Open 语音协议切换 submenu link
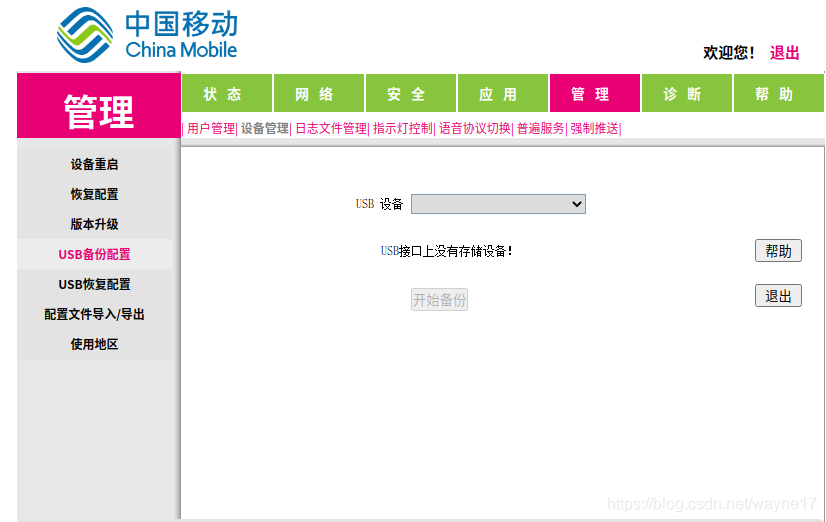826x522 pixels. (x=475, y=129)
